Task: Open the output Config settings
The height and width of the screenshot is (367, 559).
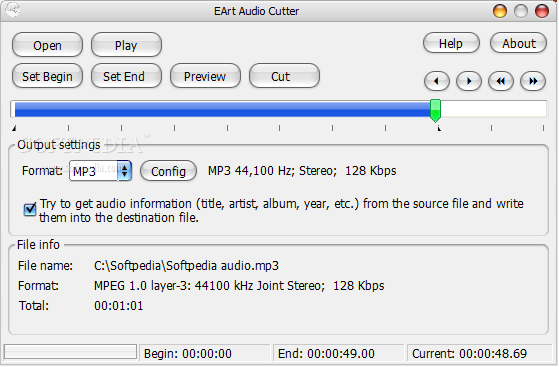Action: (168, 171)
